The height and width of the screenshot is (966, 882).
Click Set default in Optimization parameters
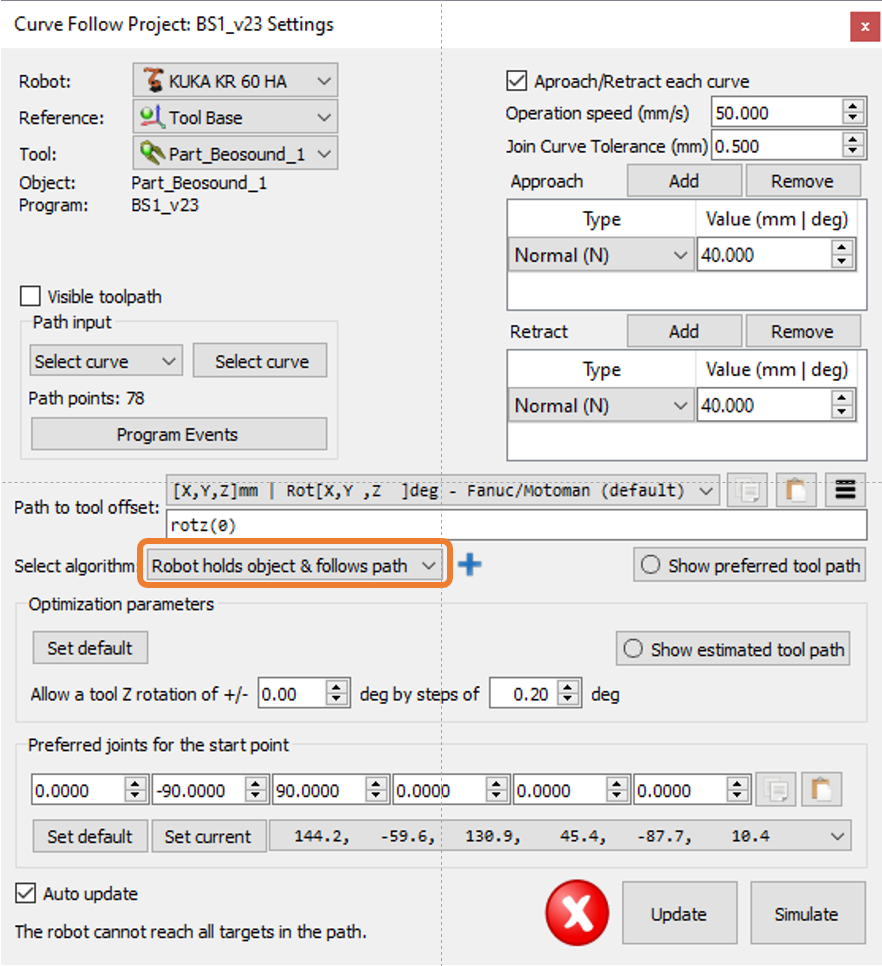point(90,647)
